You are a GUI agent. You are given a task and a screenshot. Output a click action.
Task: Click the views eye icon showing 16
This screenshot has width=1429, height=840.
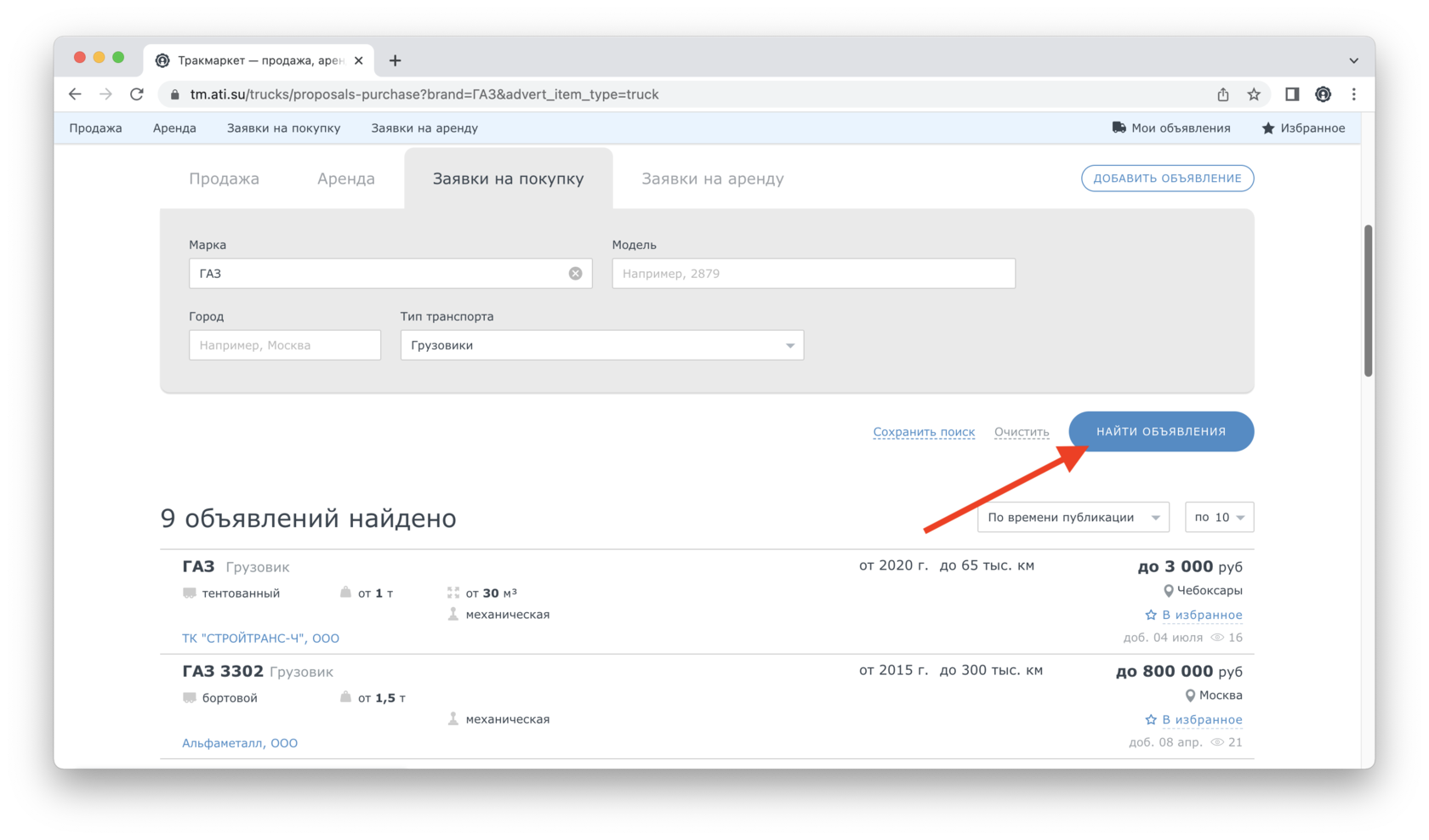1217,638
